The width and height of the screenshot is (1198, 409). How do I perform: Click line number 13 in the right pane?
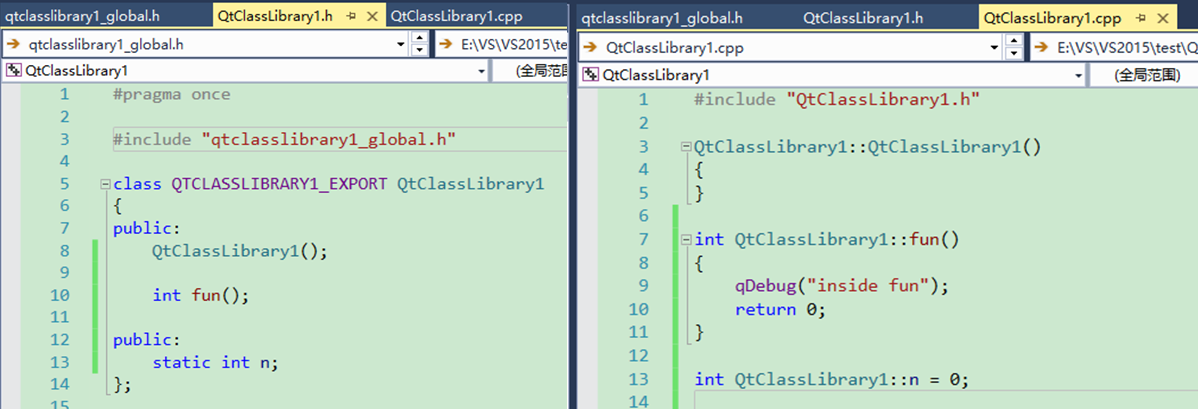(638, 379)
